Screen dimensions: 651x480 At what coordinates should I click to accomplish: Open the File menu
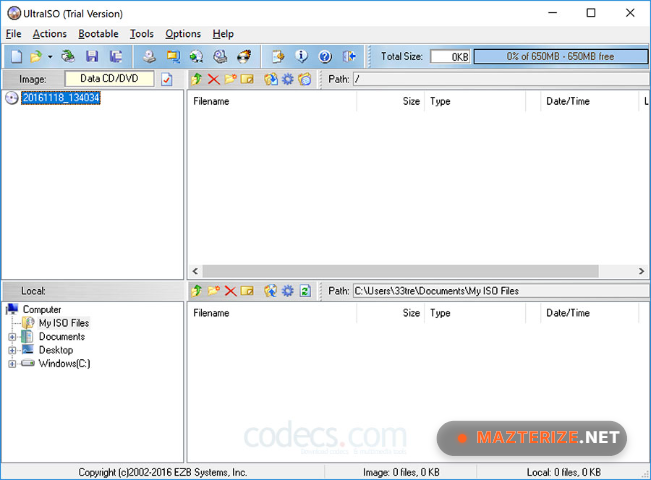click(14, 34)
